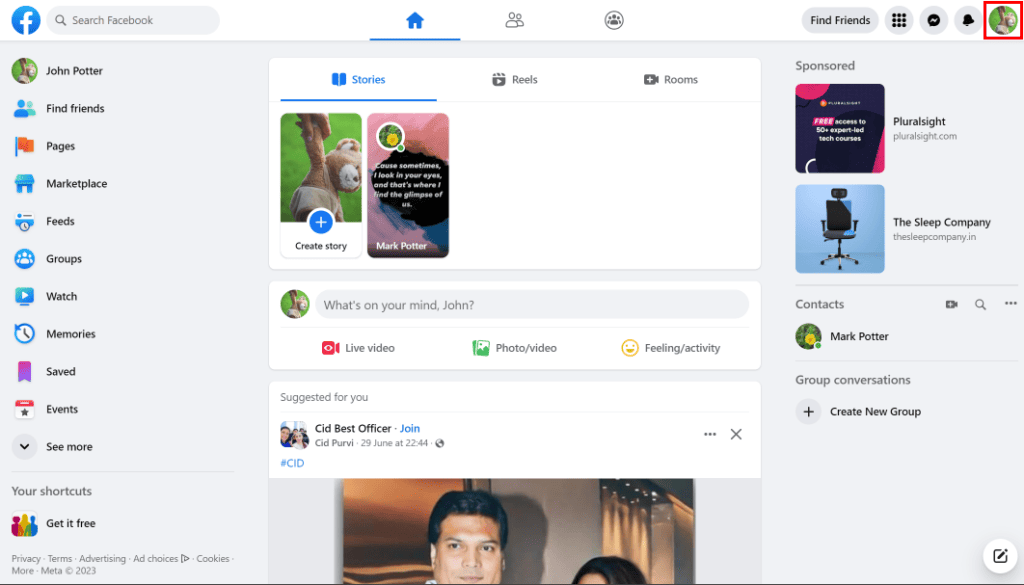Open the #CID hashtag link
The width and height of the screenshot is (1024, 585).
[292, 463]
